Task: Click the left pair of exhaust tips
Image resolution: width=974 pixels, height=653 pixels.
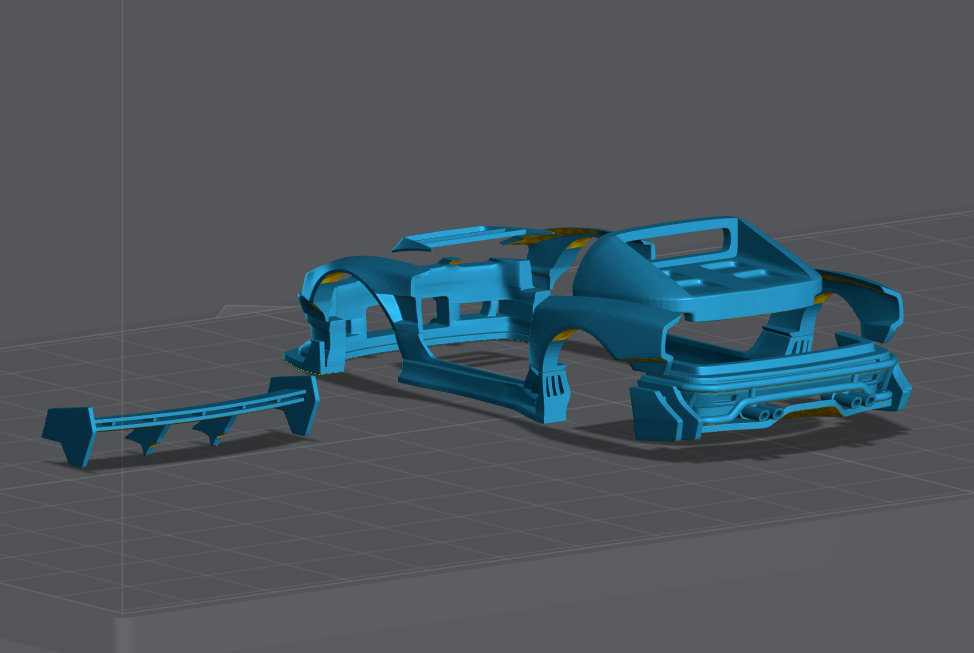Action: (x=770, y=412)
